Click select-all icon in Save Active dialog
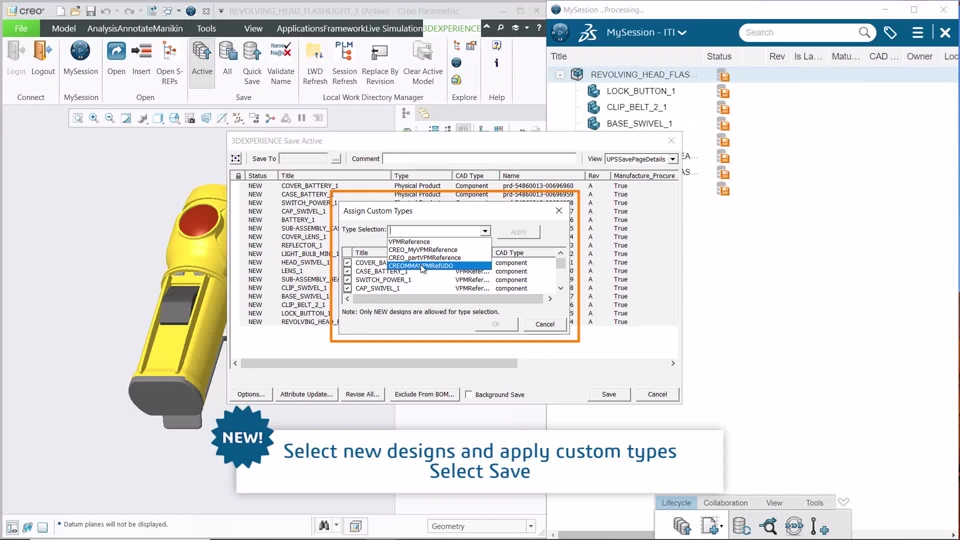960x540 pixels. [236, 159]
